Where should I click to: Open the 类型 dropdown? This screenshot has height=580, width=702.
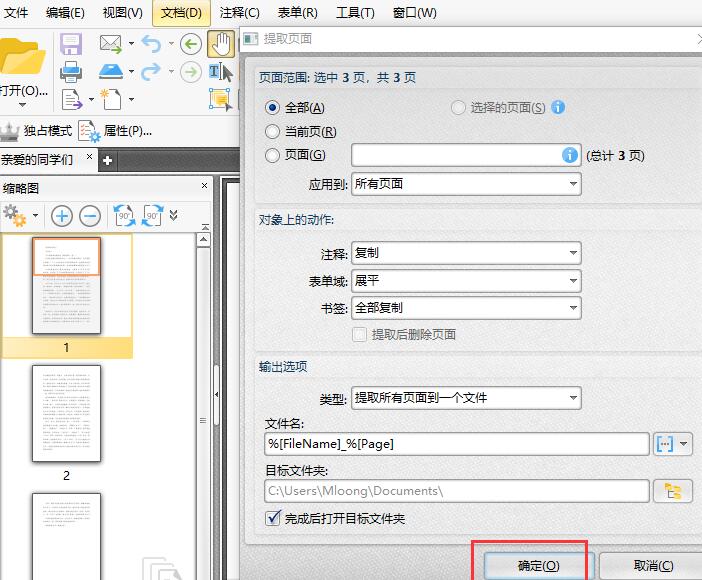(466, 398)
